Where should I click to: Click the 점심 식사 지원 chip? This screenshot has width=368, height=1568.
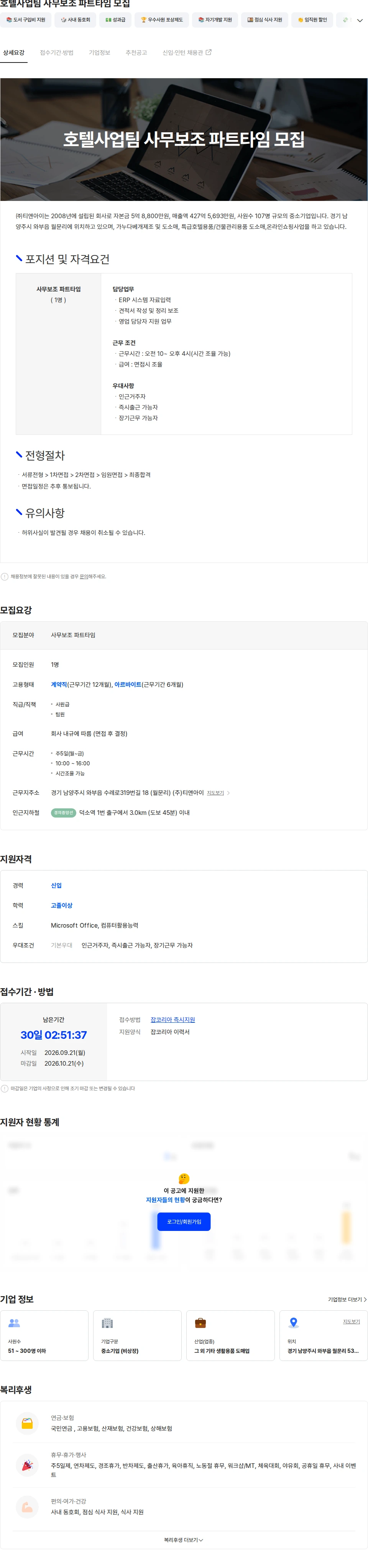click(264, 20)
